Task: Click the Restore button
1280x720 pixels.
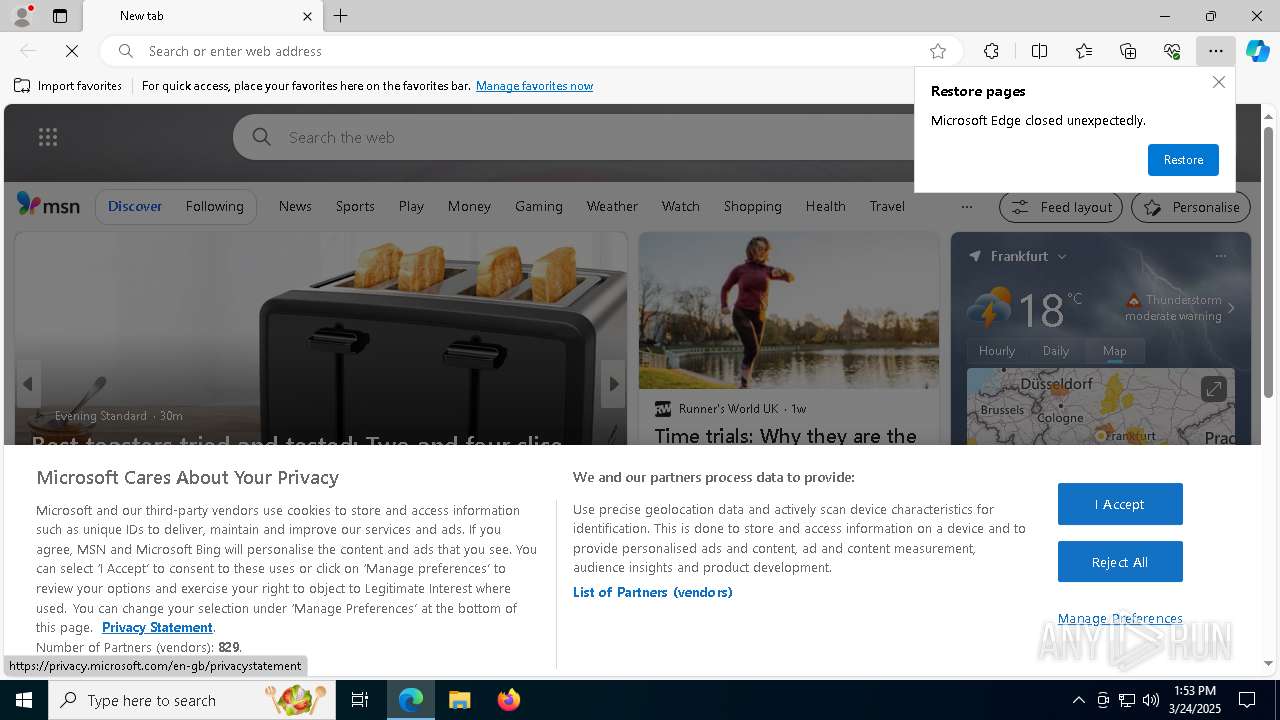Action: [1183, 160]
